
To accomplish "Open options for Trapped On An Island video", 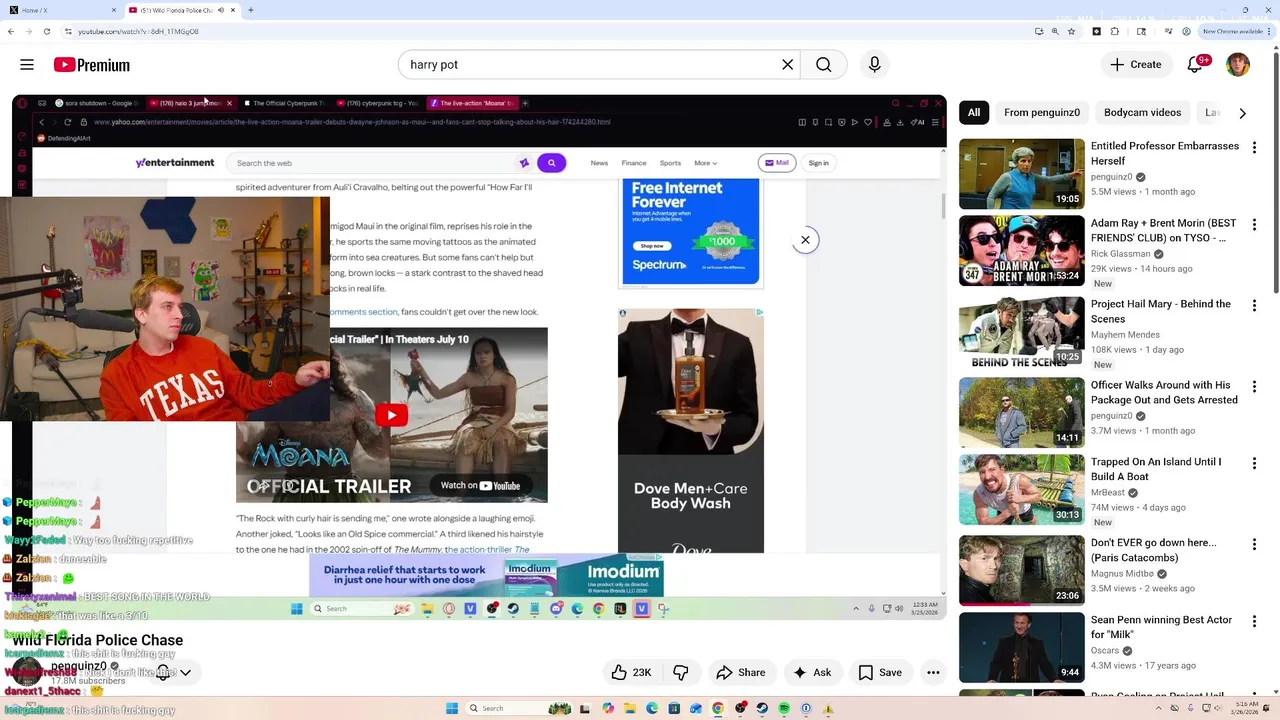I will (x=1254, y=464).
